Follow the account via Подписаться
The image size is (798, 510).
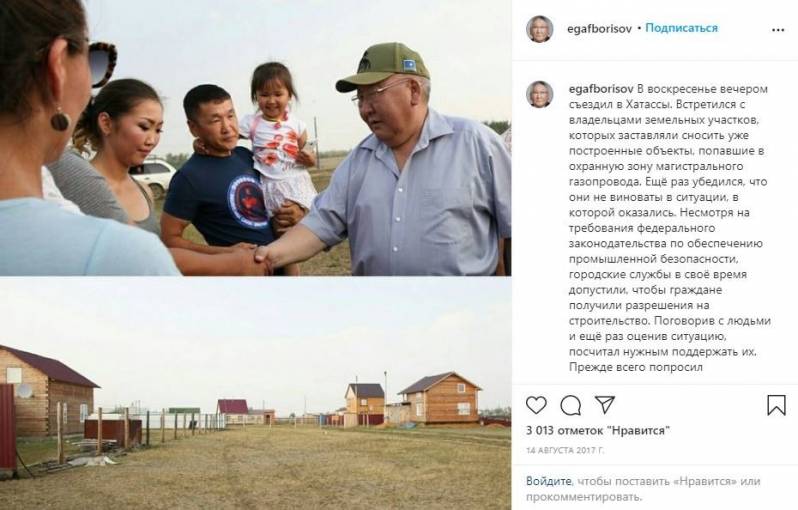click(681, 28)
